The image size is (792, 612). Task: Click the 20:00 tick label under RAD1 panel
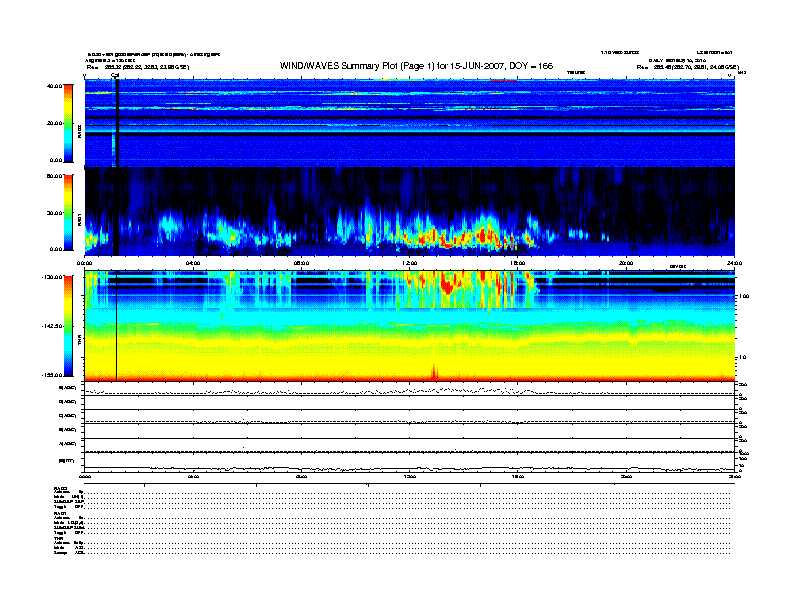(626, 263)
